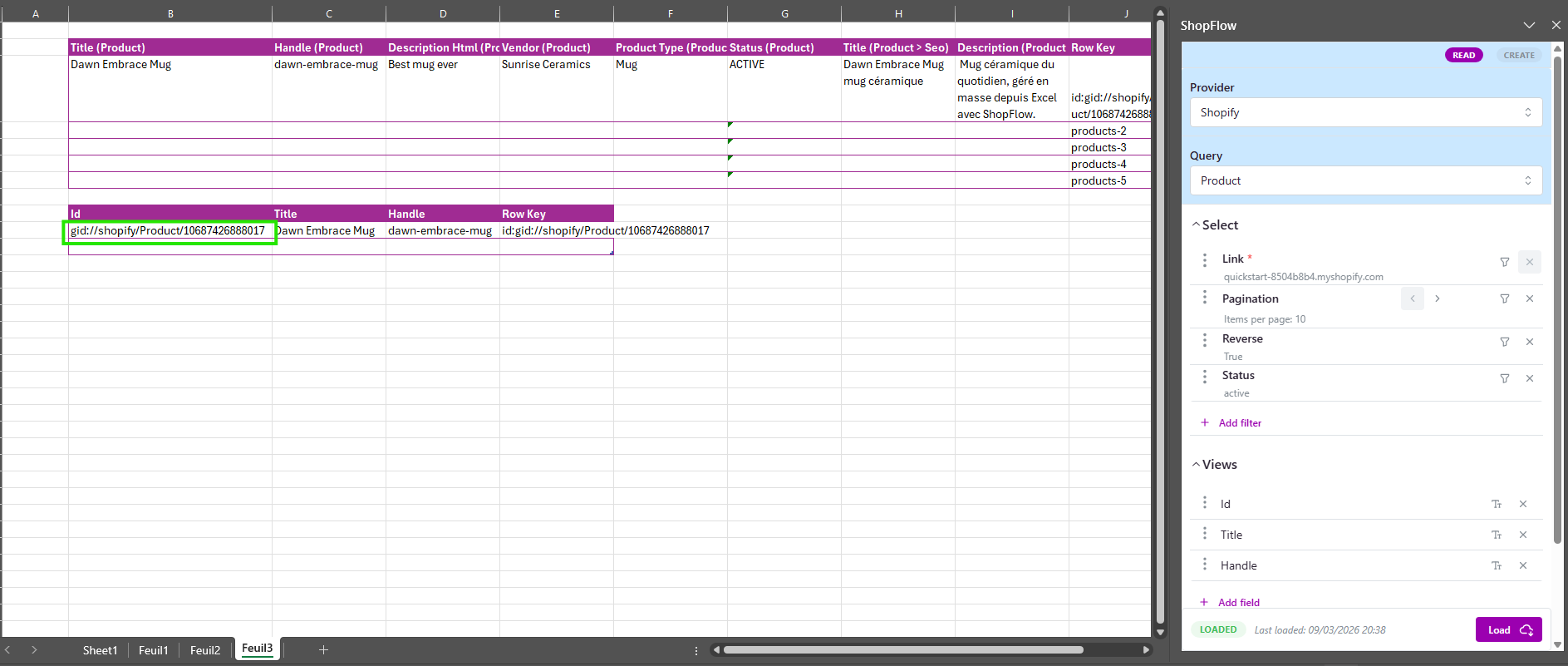The image size is (1568, 666).
Task: Remove the Reverse filter row
Action: coord(1529,342)
